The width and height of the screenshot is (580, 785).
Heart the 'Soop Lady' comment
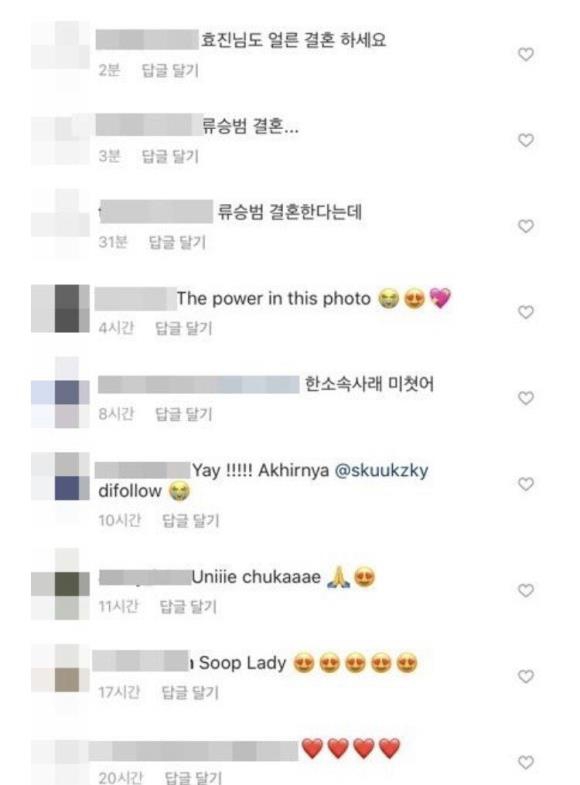pos(525,677)
